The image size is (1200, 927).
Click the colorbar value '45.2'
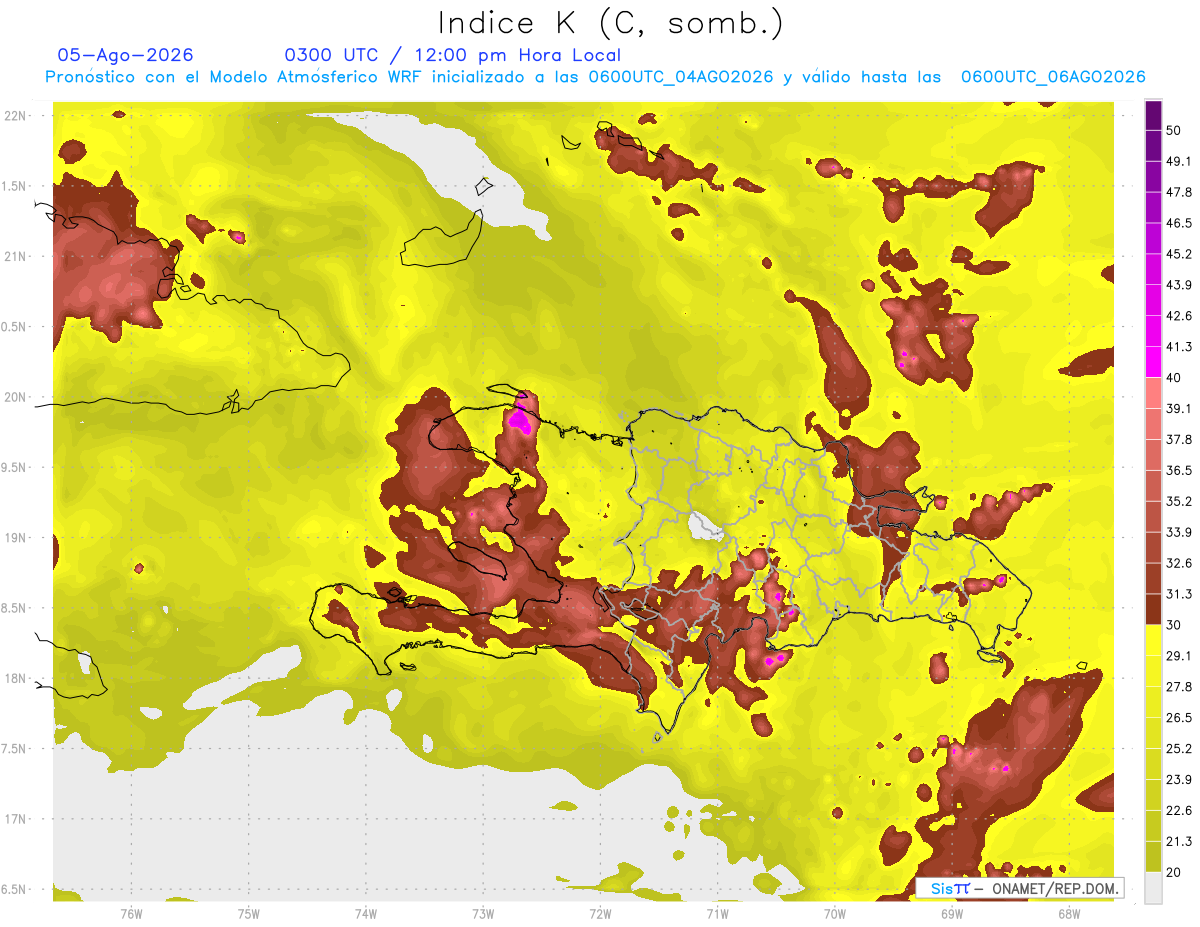(x=1178, y=254)
